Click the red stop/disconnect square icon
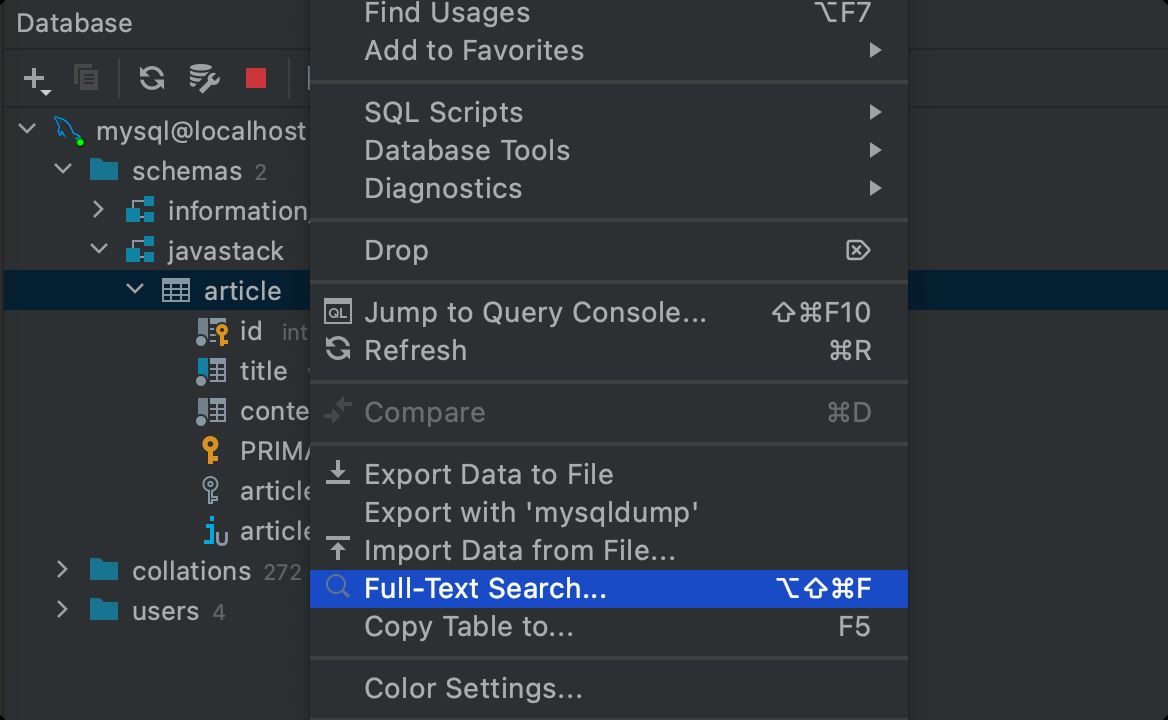 click(x=256, y=78)
